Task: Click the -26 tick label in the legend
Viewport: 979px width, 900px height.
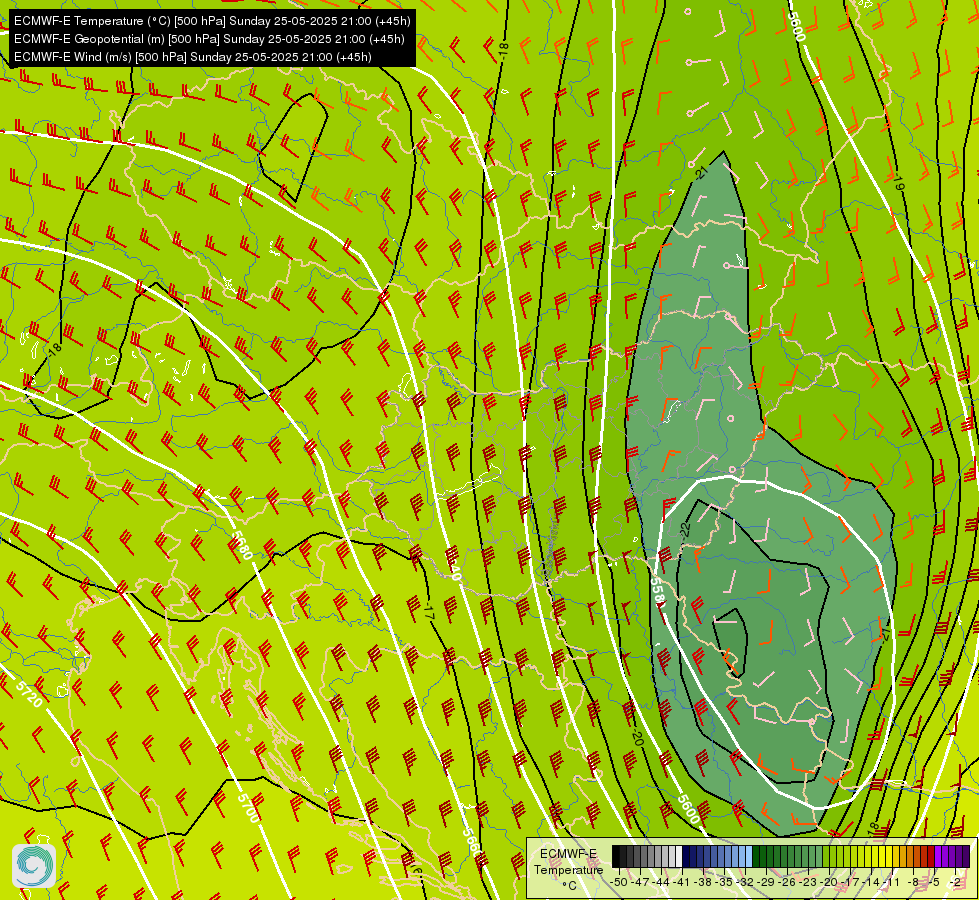Action: coord(787,882)
